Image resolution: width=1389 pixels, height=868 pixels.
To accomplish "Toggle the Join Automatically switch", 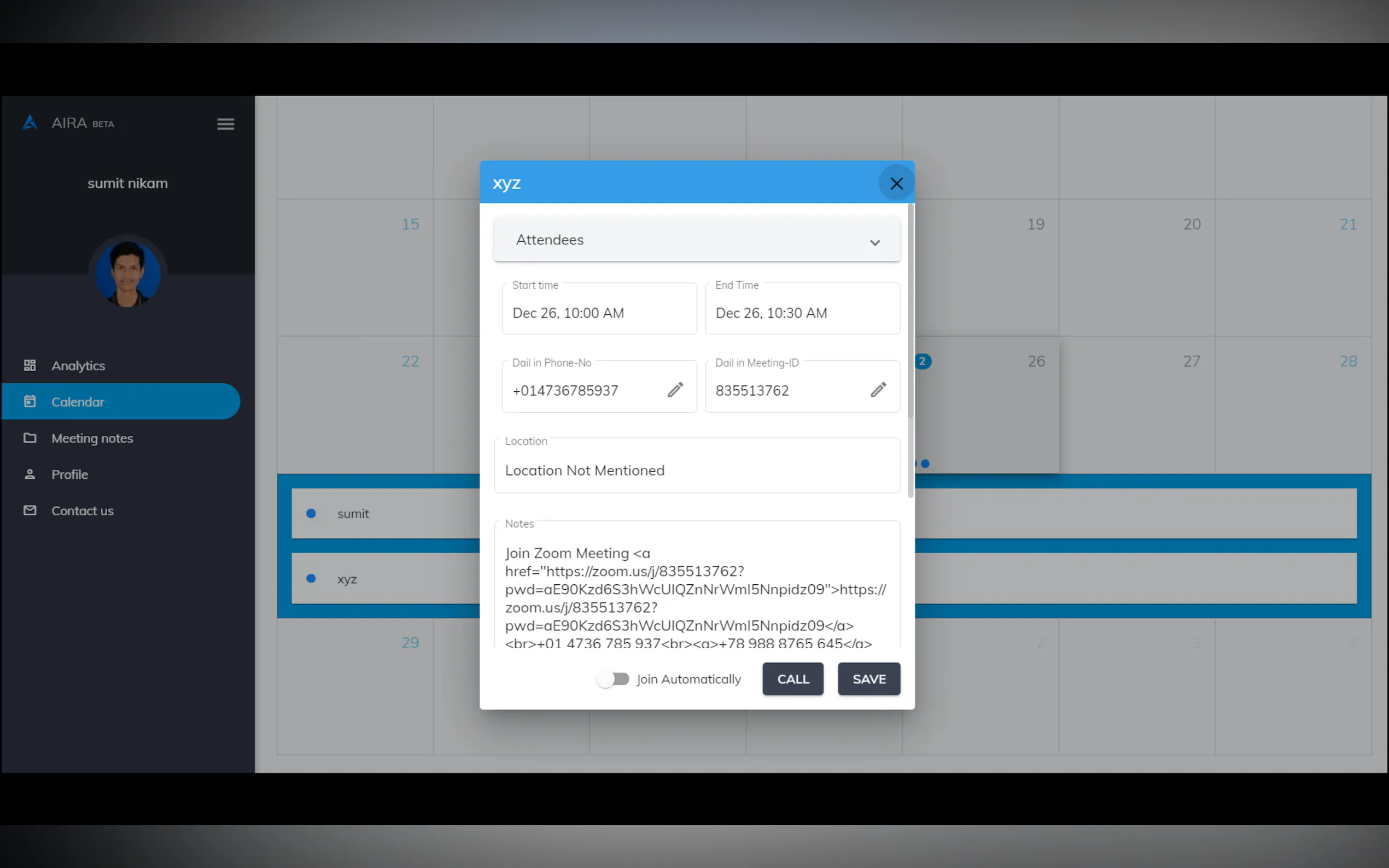I will coord(612,679).
